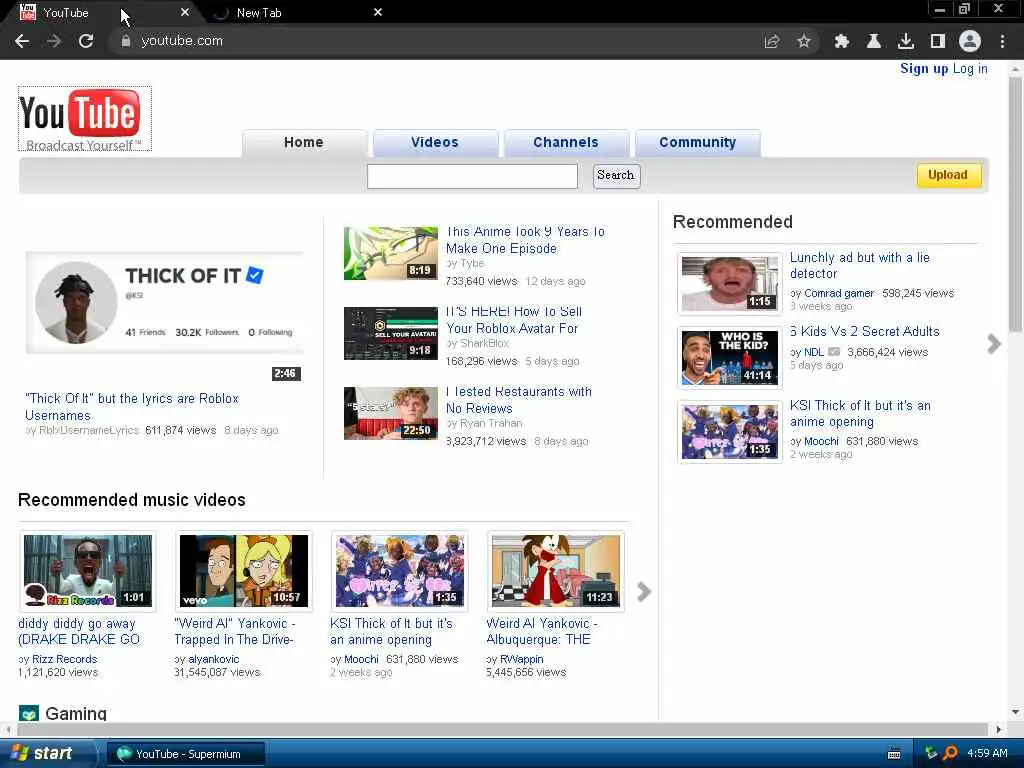
Task: Click the Log in link
Action: [970, 69]
